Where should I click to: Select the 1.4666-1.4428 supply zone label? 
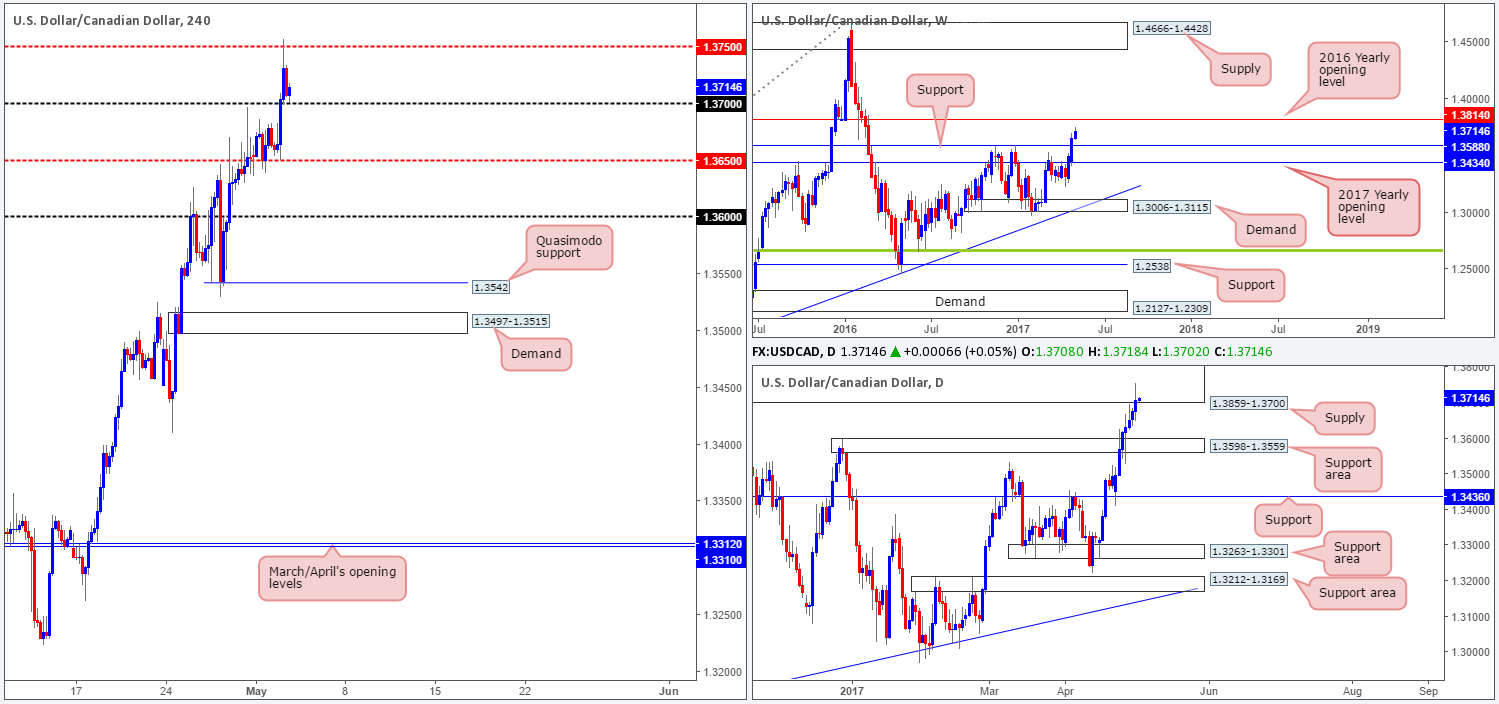(1172, 29)
